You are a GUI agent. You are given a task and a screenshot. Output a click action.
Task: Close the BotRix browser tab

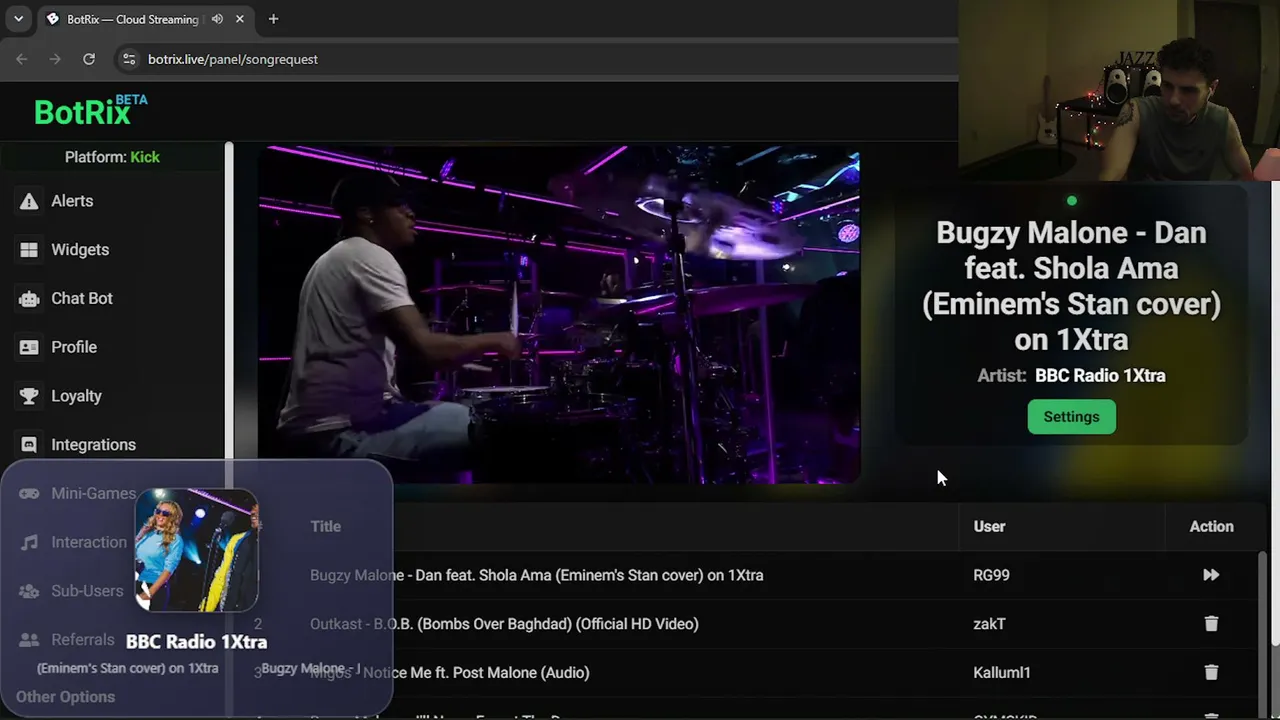pyautogui.click(x=240, y=19)
